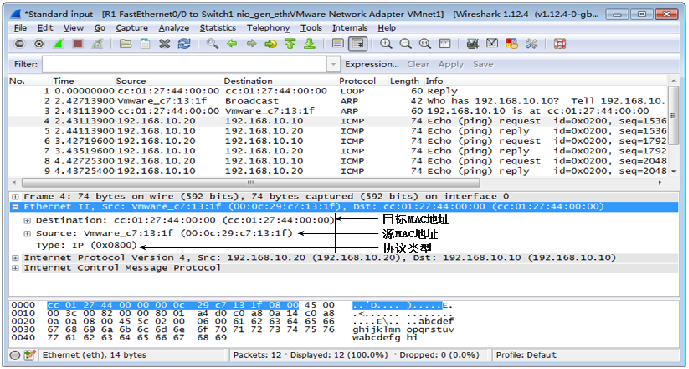Save this capture file icon
The image size is (689, 369).
[145, 43]
